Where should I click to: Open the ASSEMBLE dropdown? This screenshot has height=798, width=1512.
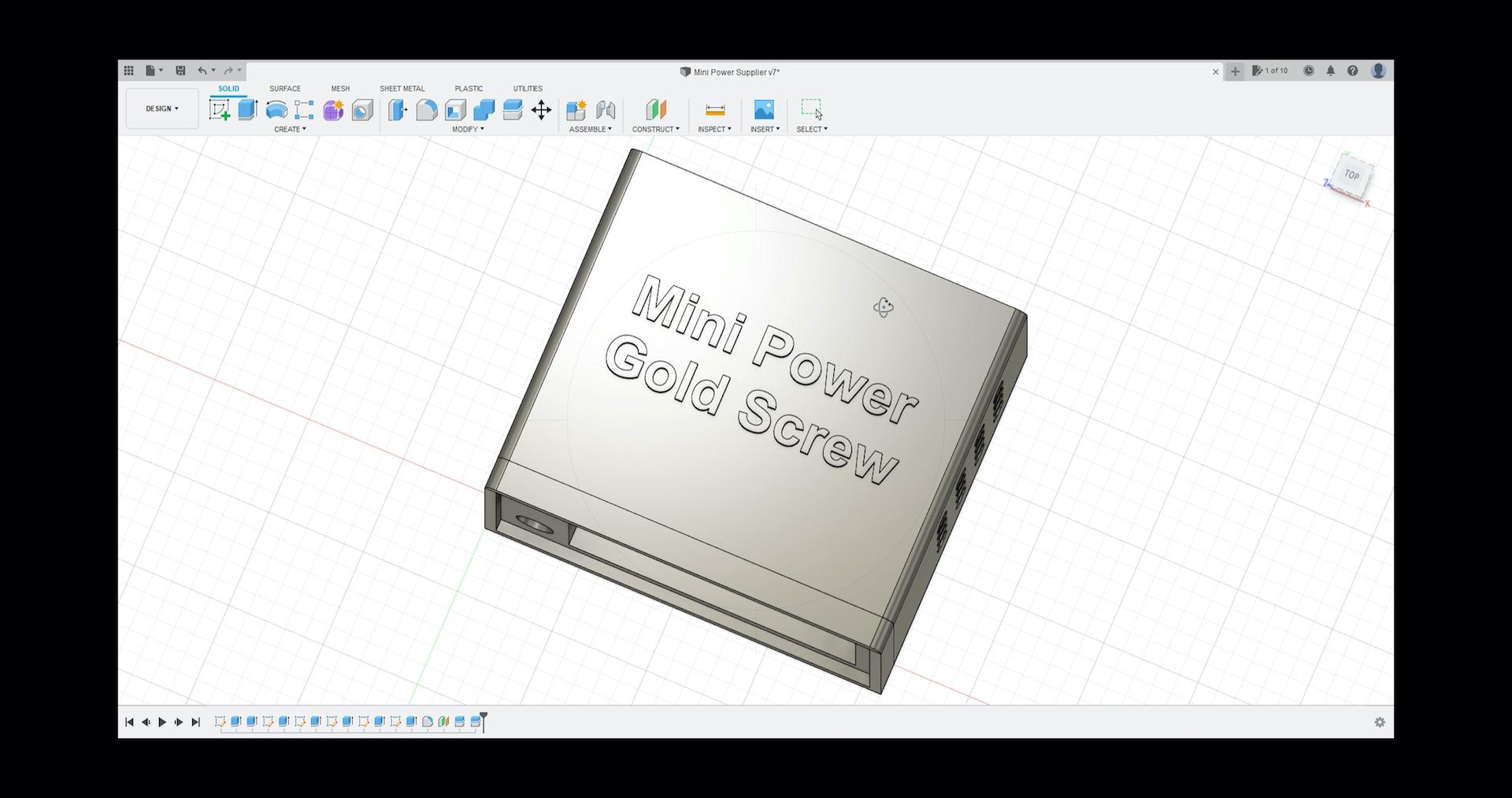(591, 129)
